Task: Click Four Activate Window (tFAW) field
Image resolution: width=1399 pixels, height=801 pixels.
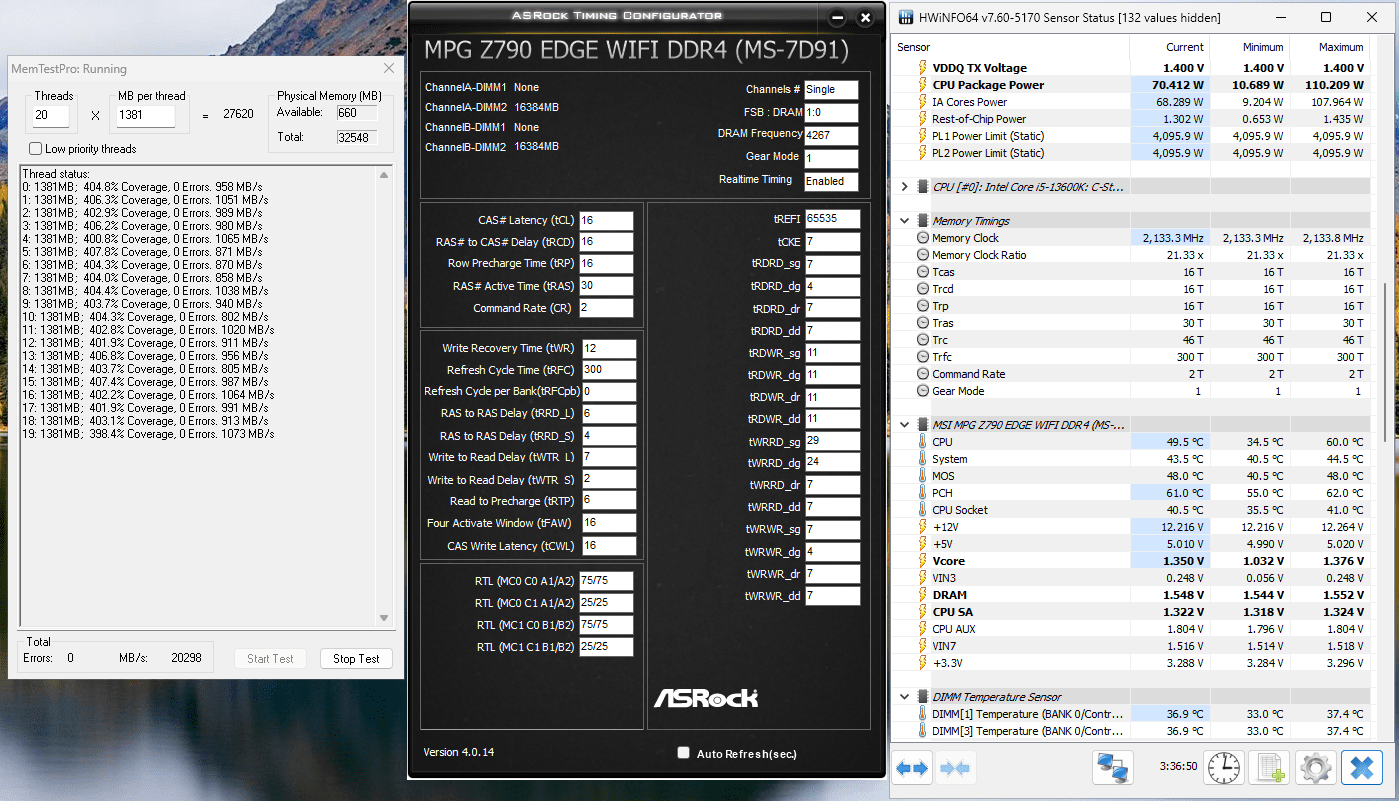Action: (x=608, y=523)
